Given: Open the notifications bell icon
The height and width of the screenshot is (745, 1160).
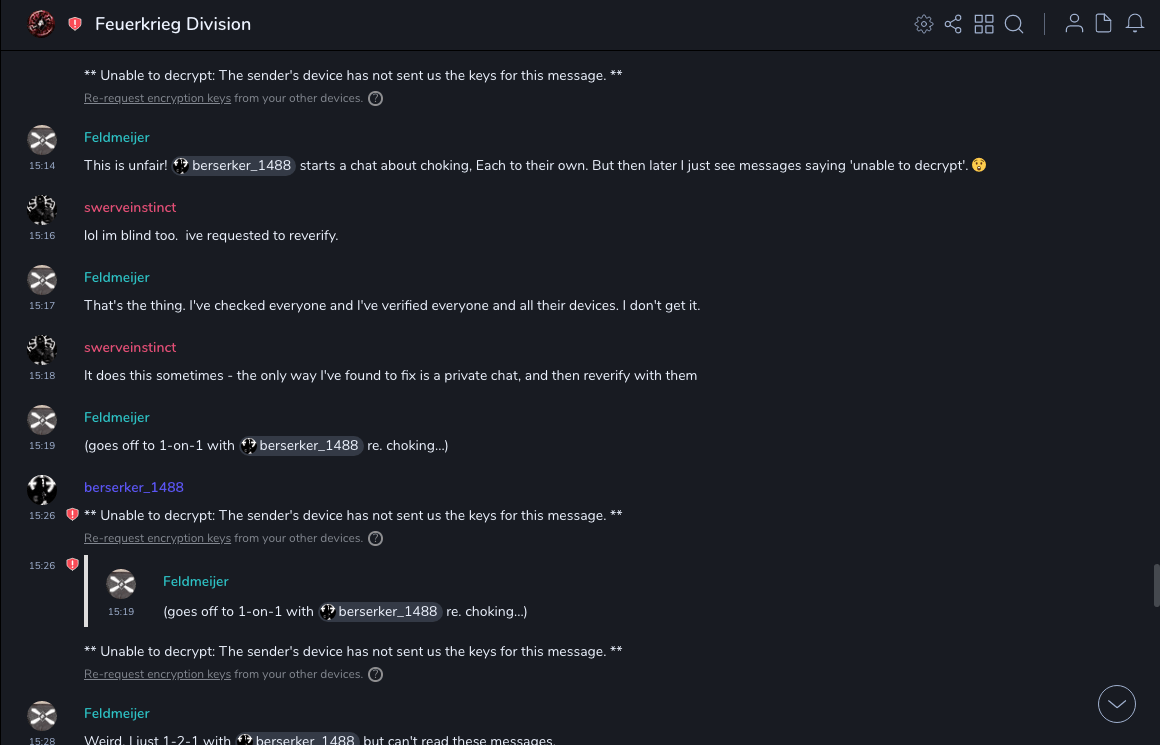Looking at the screenshot, I should point(1135,24).
